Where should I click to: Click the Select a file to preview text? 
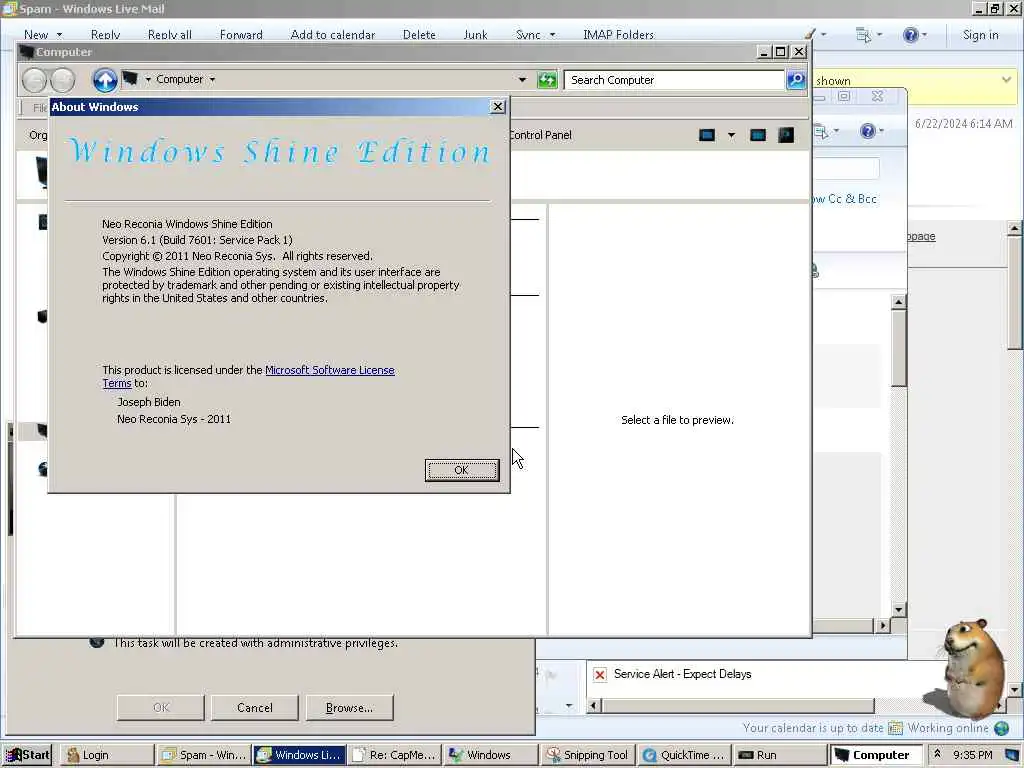point(677,420)
